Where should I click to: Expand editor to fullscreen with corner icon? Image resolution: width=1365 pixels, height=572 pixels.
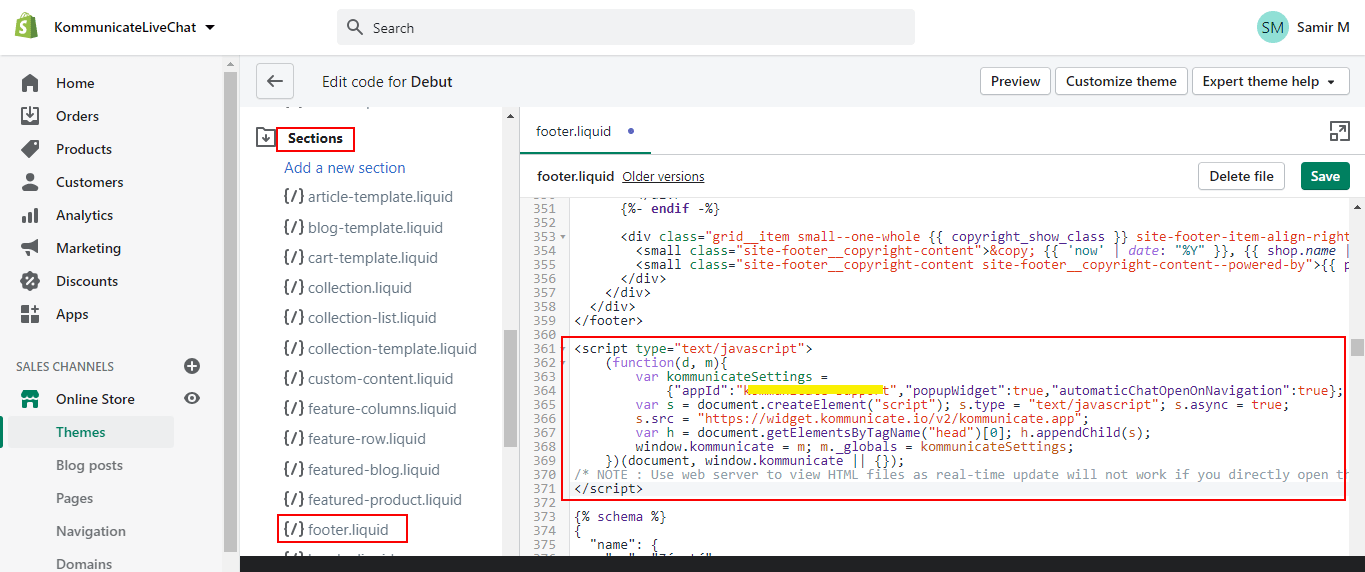point(1339,131)
